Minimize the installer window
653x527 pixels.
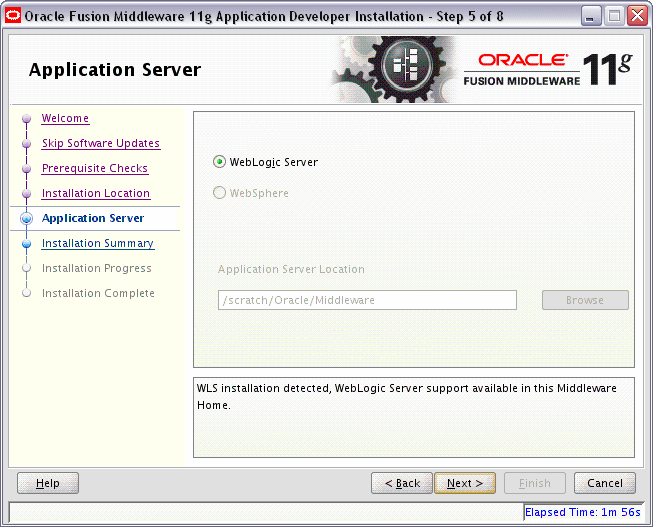tap(591, 16)
